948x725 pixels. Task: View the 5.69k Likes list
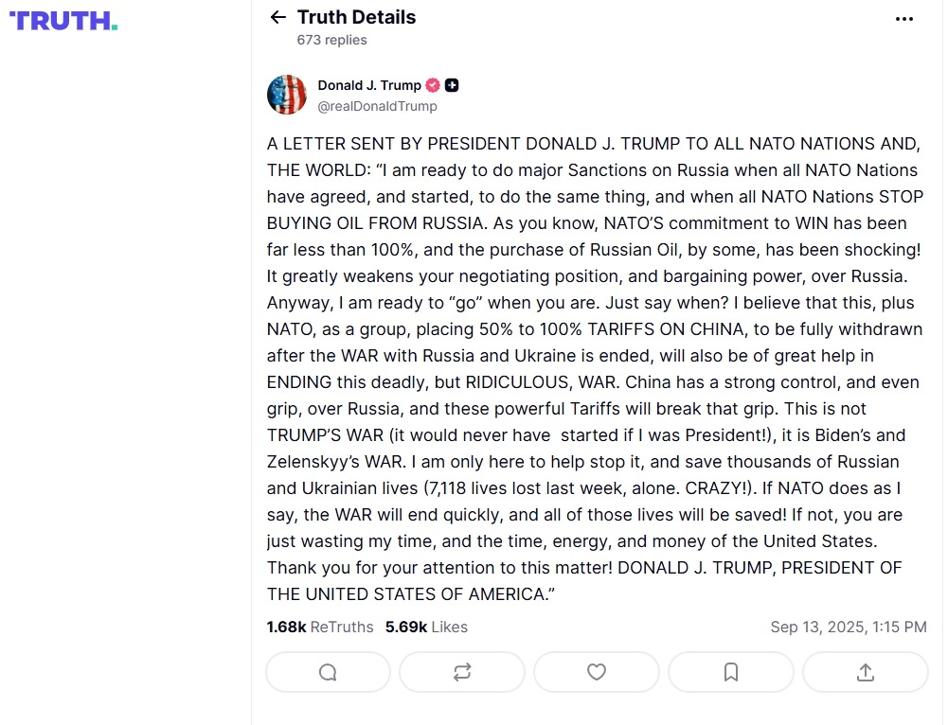(426, 627)
